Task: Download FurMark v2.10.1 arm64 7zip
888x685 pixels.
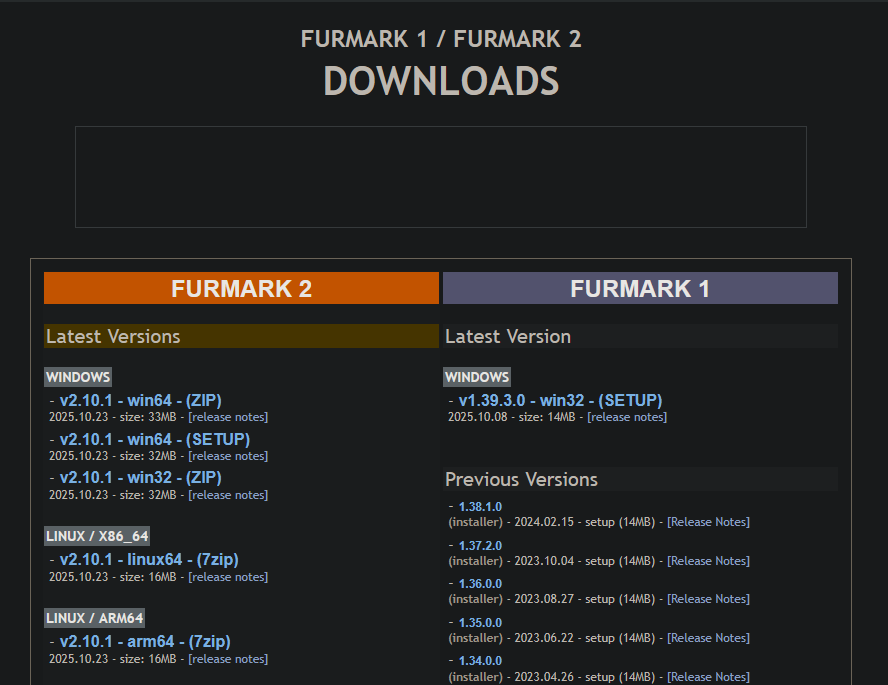Action: tap(145, 641)
